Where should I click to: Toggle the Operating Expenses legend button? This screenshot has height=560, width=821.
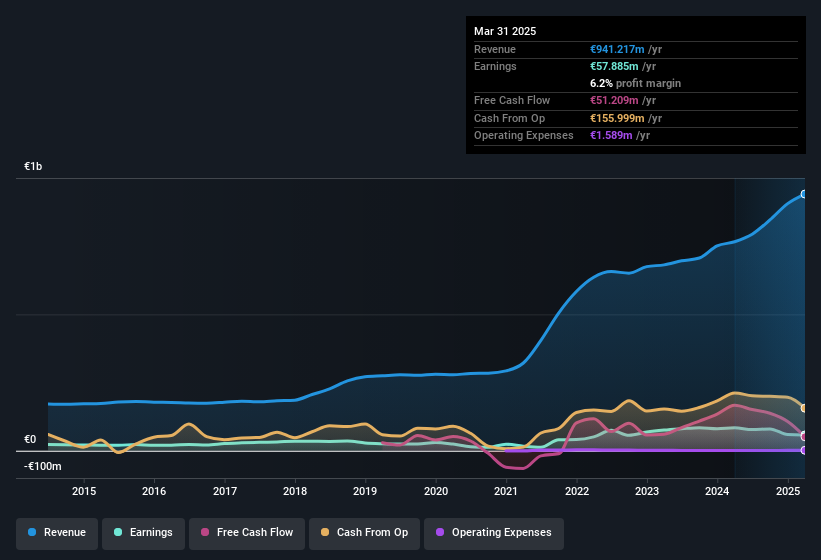click(x=494, y=533)
